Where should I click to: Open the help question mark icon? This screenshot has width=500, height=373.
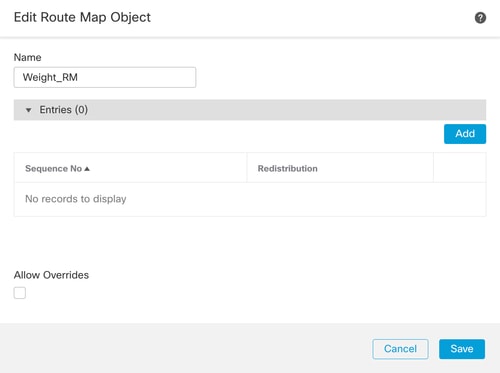point(480,18)
